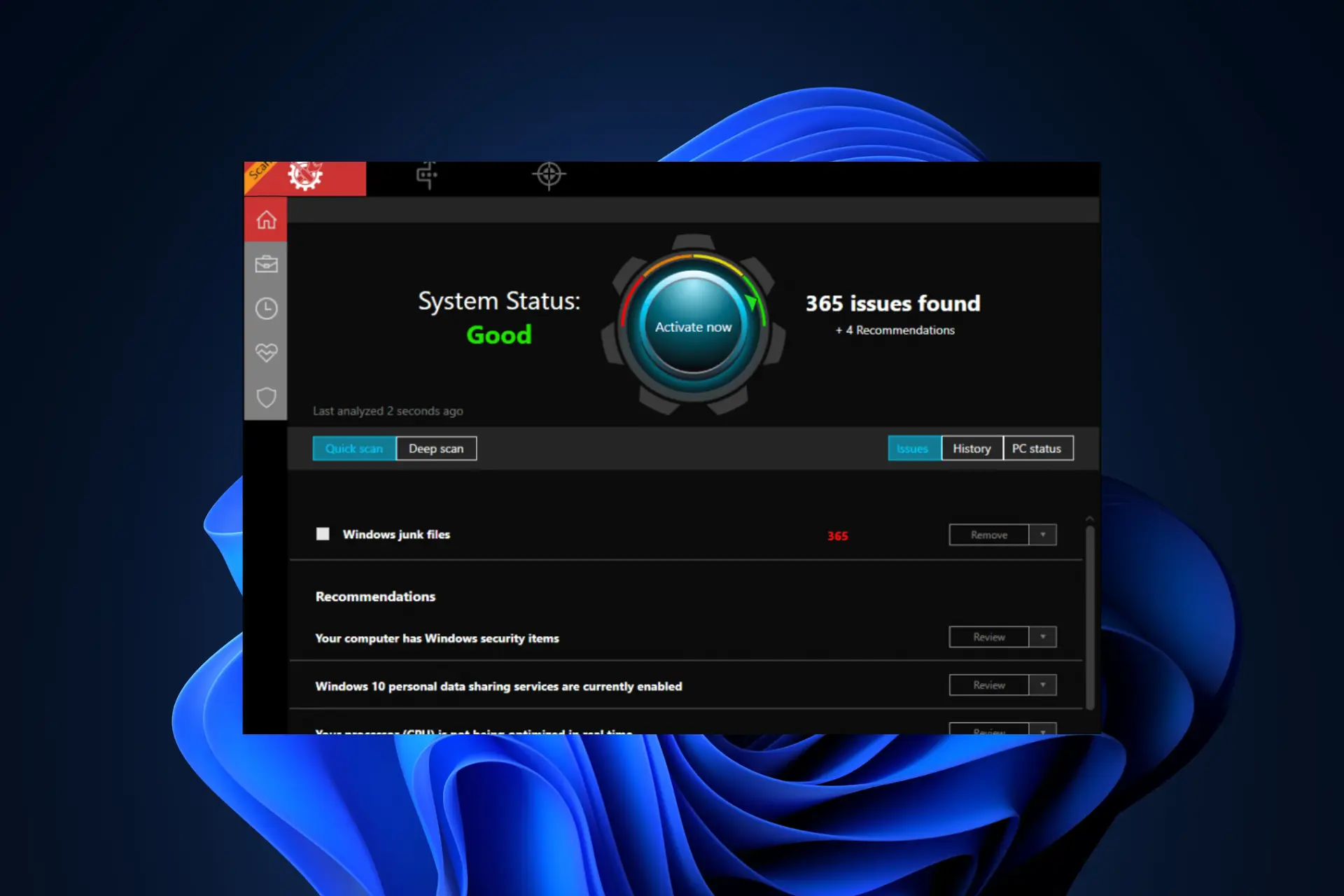The height and width of the screenshot is (896, 1344).
Task: Click the home icon in sidebar
Action: [x=266, y=220]
